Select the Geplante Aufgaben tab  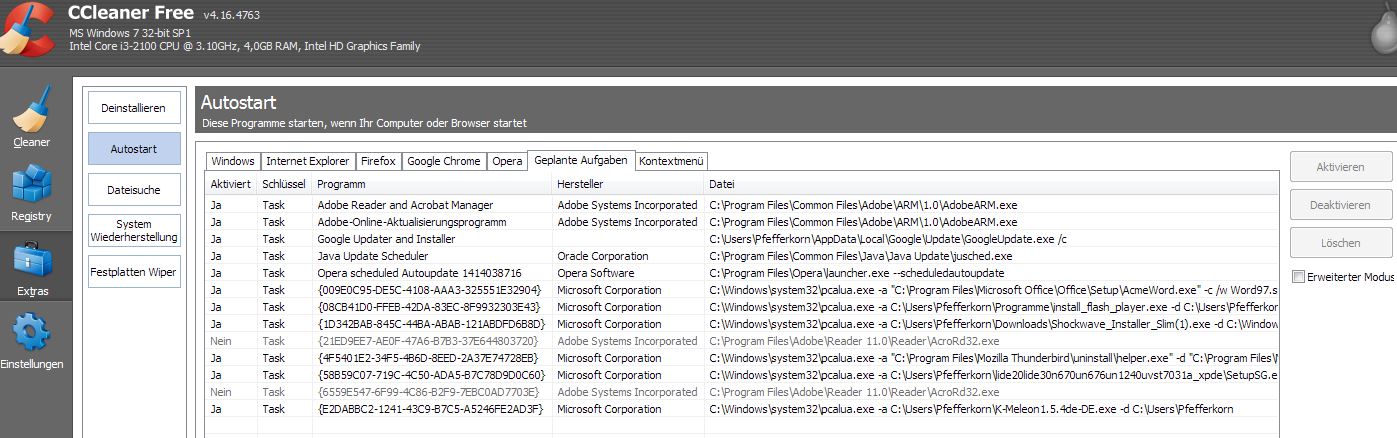[x=581, y=160]
